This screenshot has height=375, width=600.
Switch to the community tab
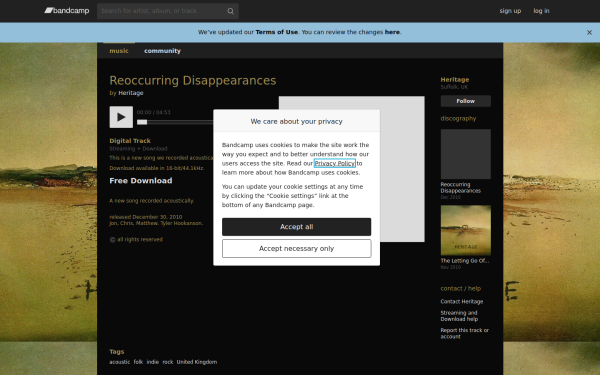tap(162, 51)
